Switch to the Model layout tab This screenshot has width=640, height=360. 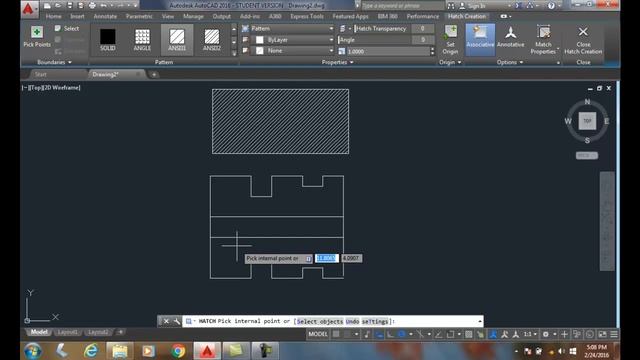click(x=39, y=332)
